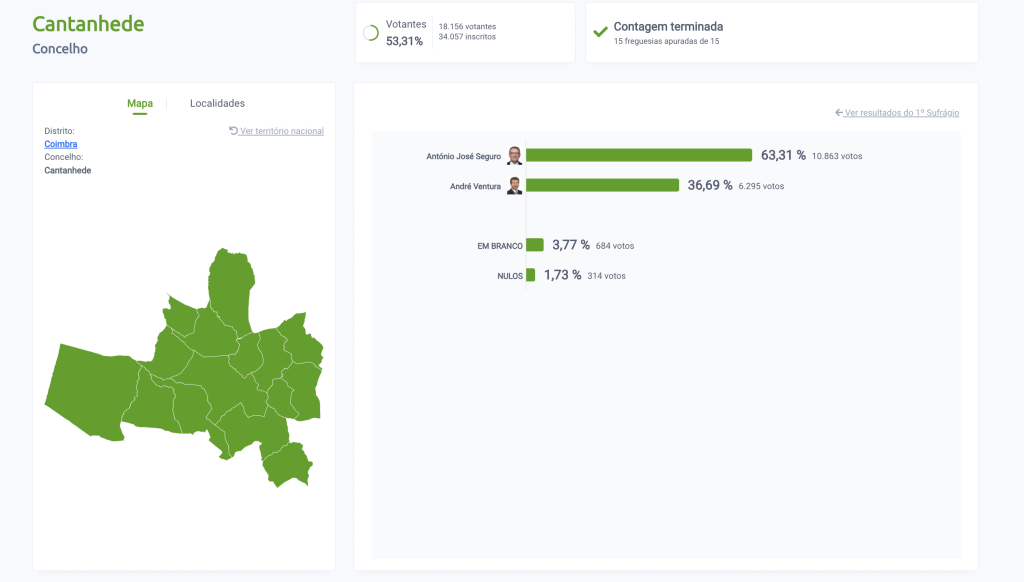Click the Cantanhede page heading
Image resolution: width=1024 pixels, height=582 pixels.
coord(88,24)
